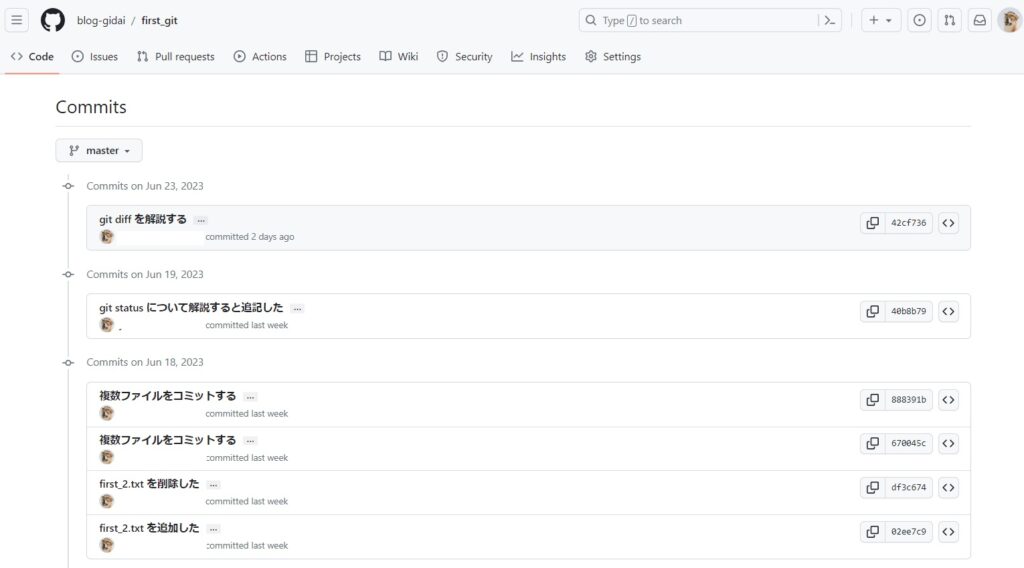Screen dimensions: 1024x568
Task: Expand details of first_2.txt を削除した commit
Action: point(214,485)
